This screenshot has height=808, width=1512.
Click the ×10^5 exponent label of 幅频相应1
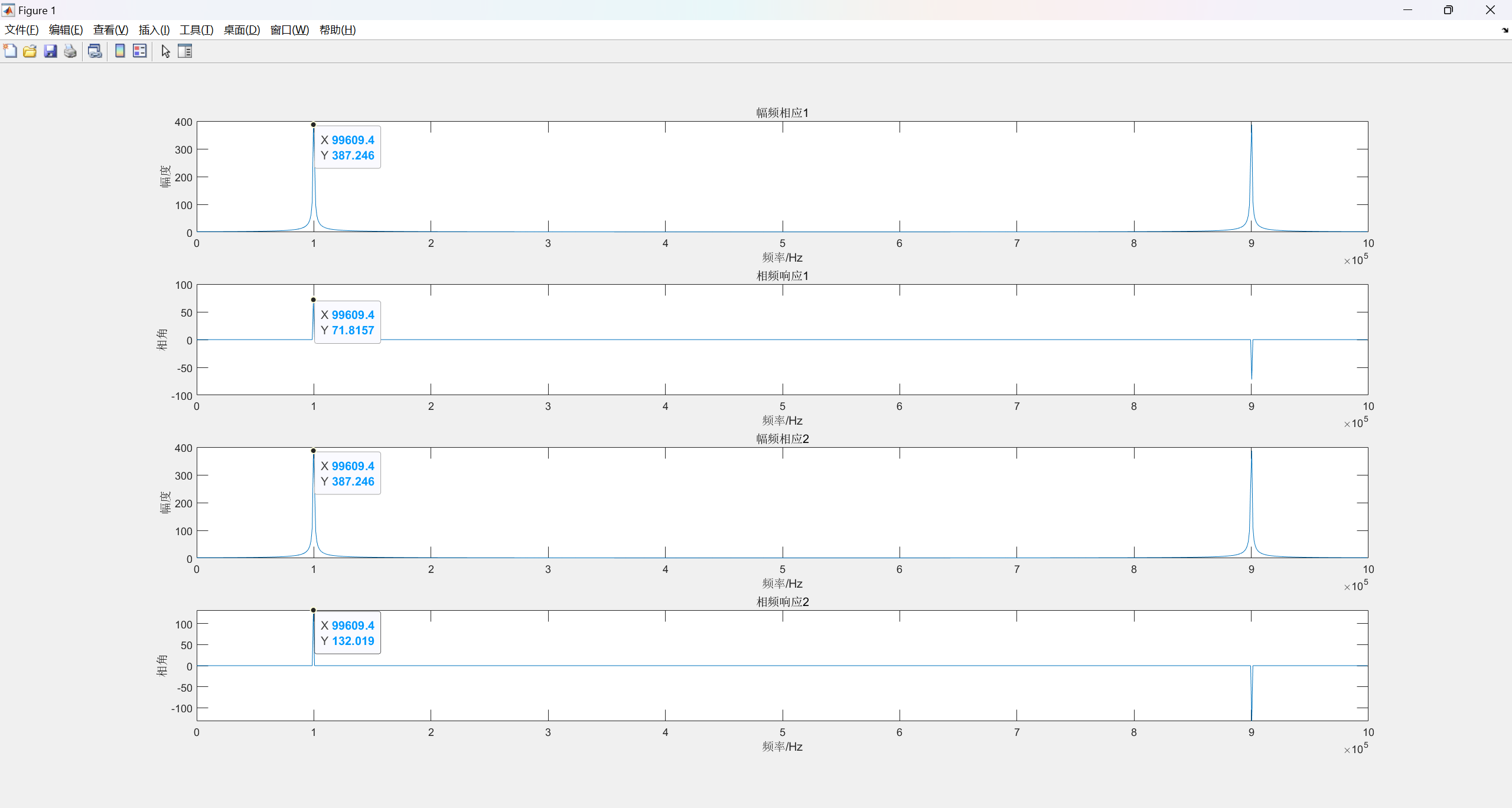click(x=1356, y=259)
